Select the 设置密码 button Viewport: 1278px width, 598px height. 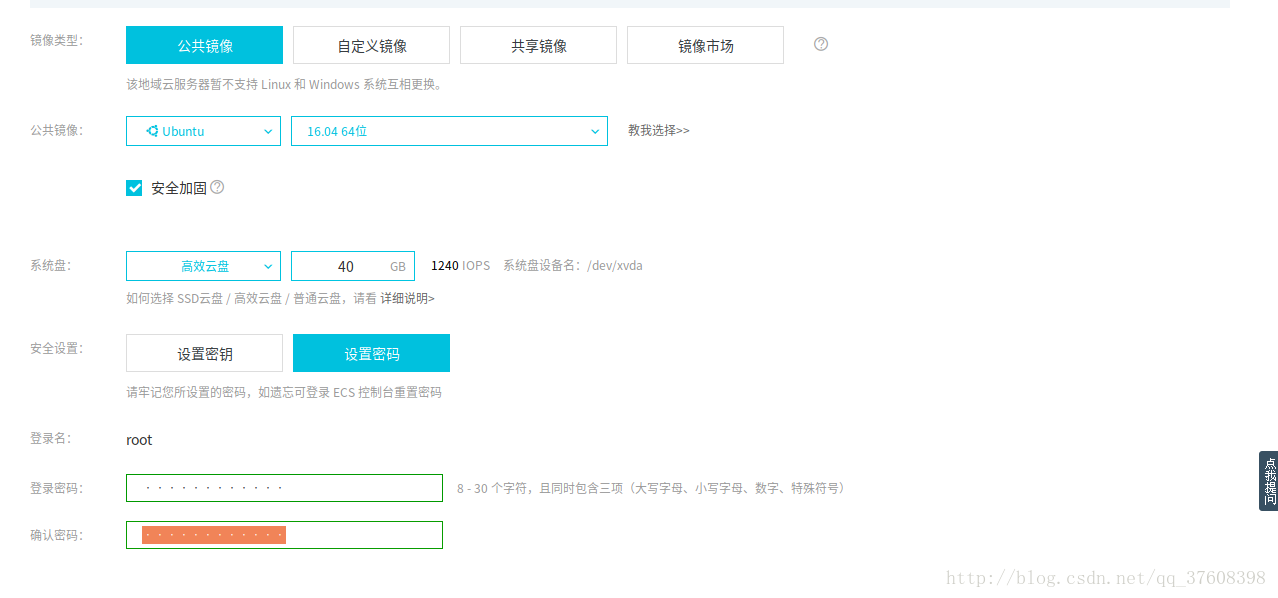(x=371, y=353)
